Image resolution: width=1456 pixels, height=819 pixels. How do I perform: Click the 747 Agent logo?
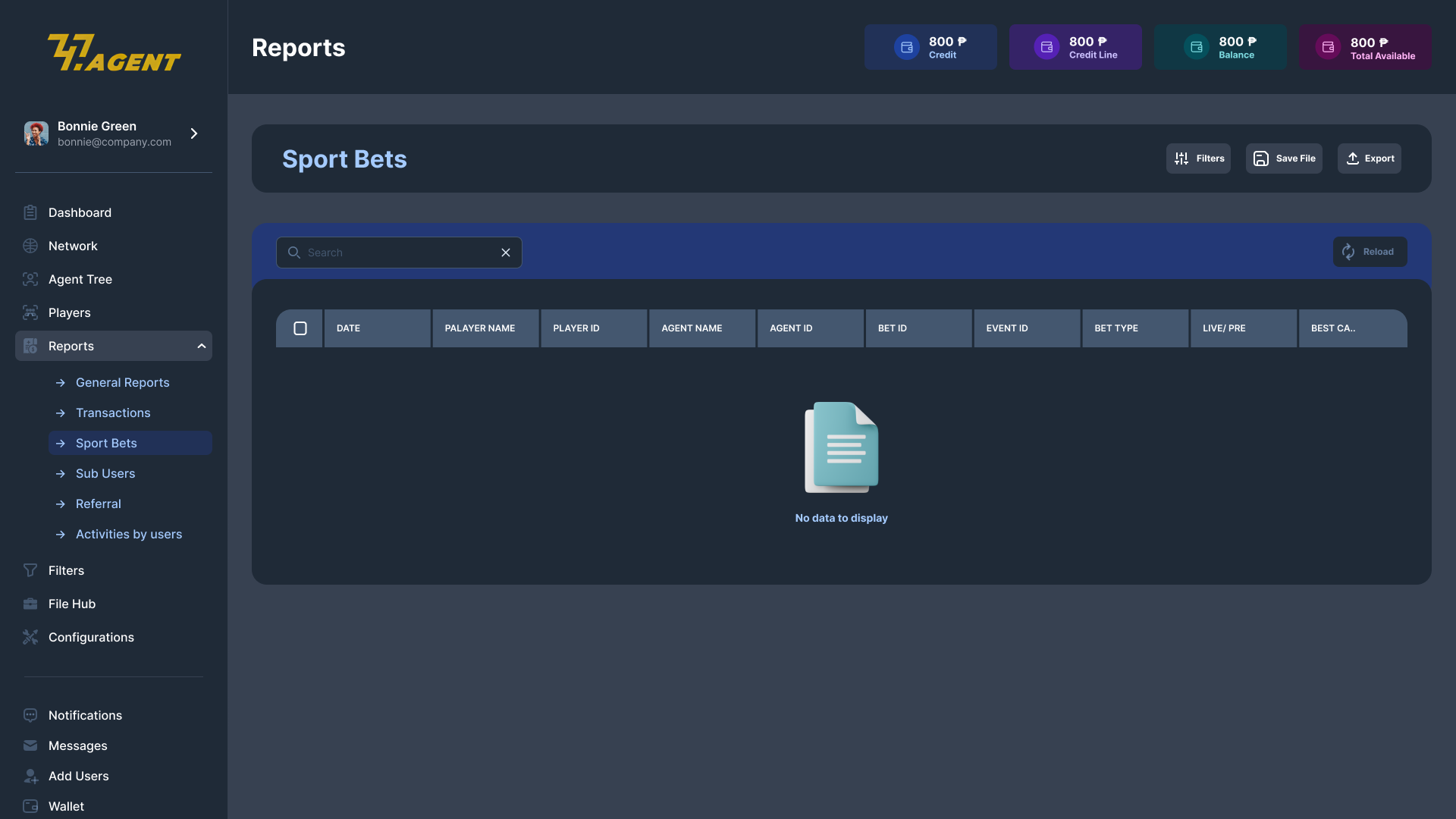114,52
